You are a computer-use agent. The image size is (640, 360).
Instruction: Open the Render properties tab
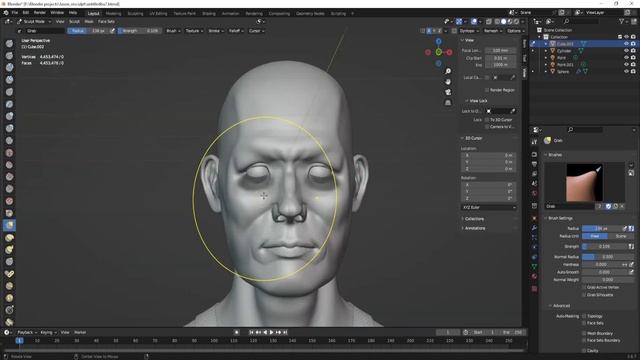coord(534,155)
